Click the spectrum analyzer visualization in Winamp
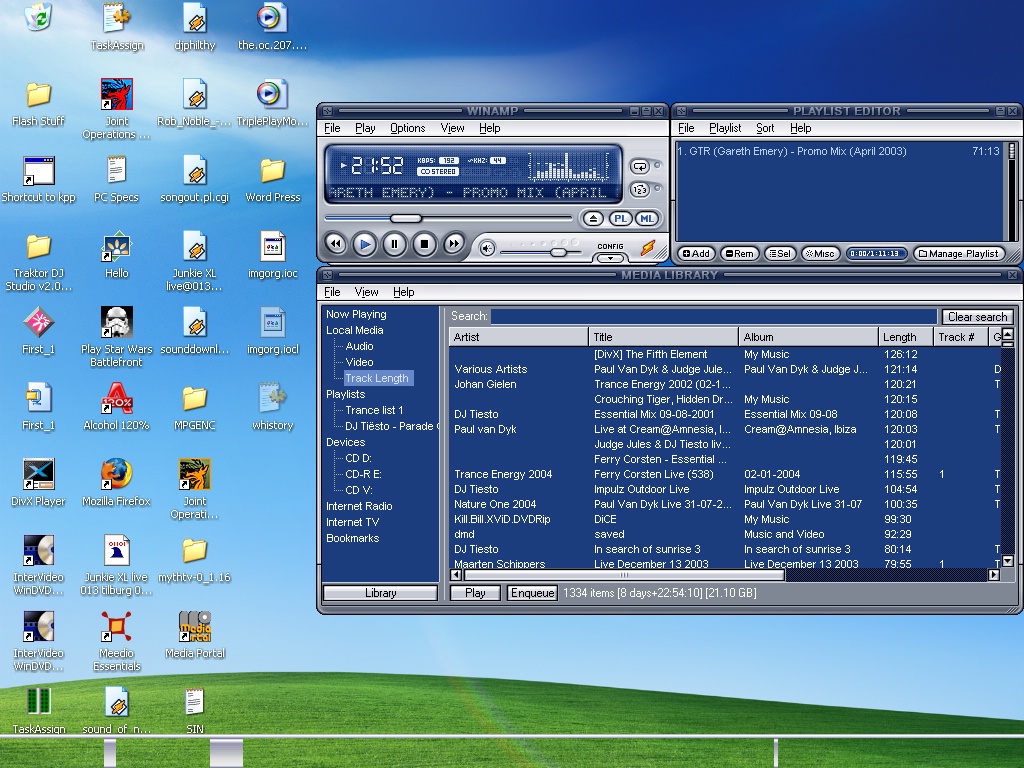1024x768 pixels. coord(567,166)
